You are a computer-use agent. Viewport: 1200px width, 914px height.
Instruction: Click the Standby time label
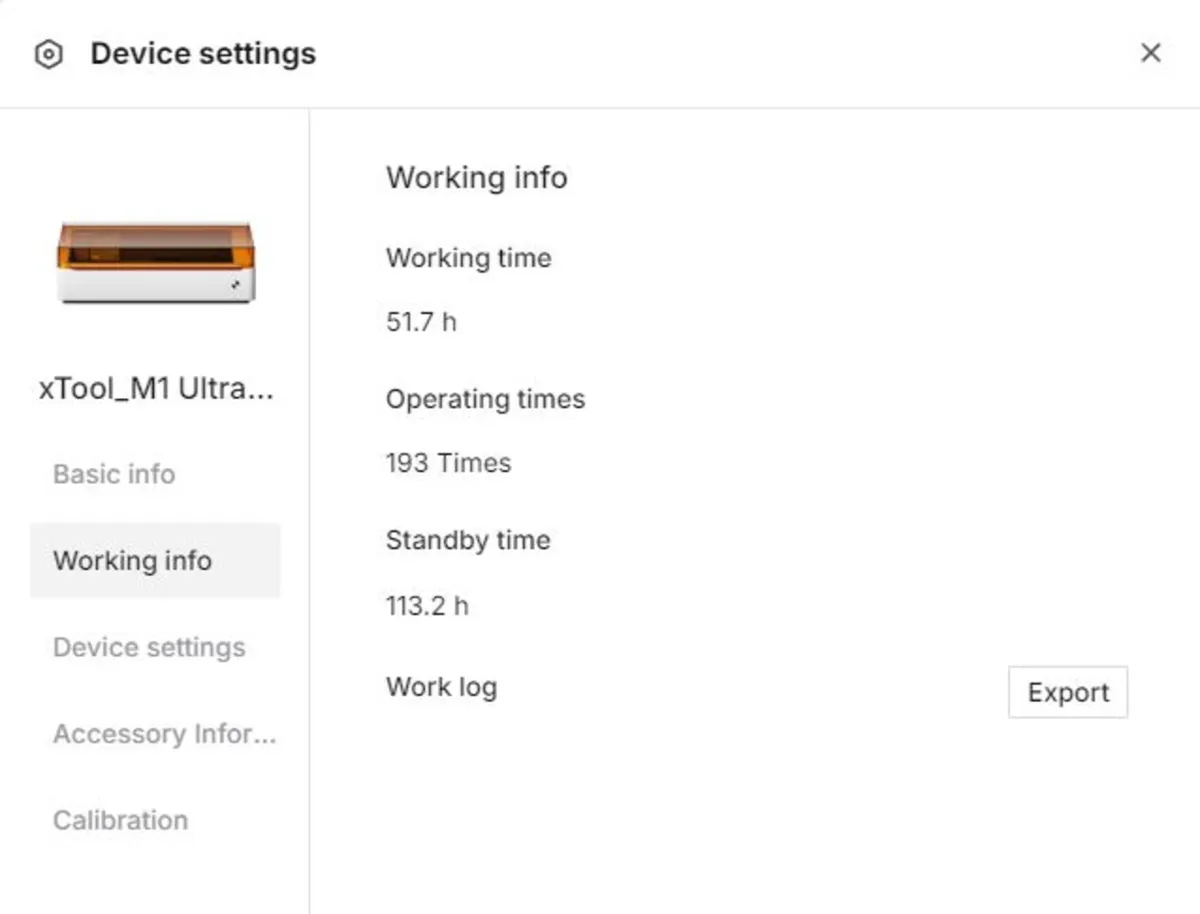click(468, 540)
